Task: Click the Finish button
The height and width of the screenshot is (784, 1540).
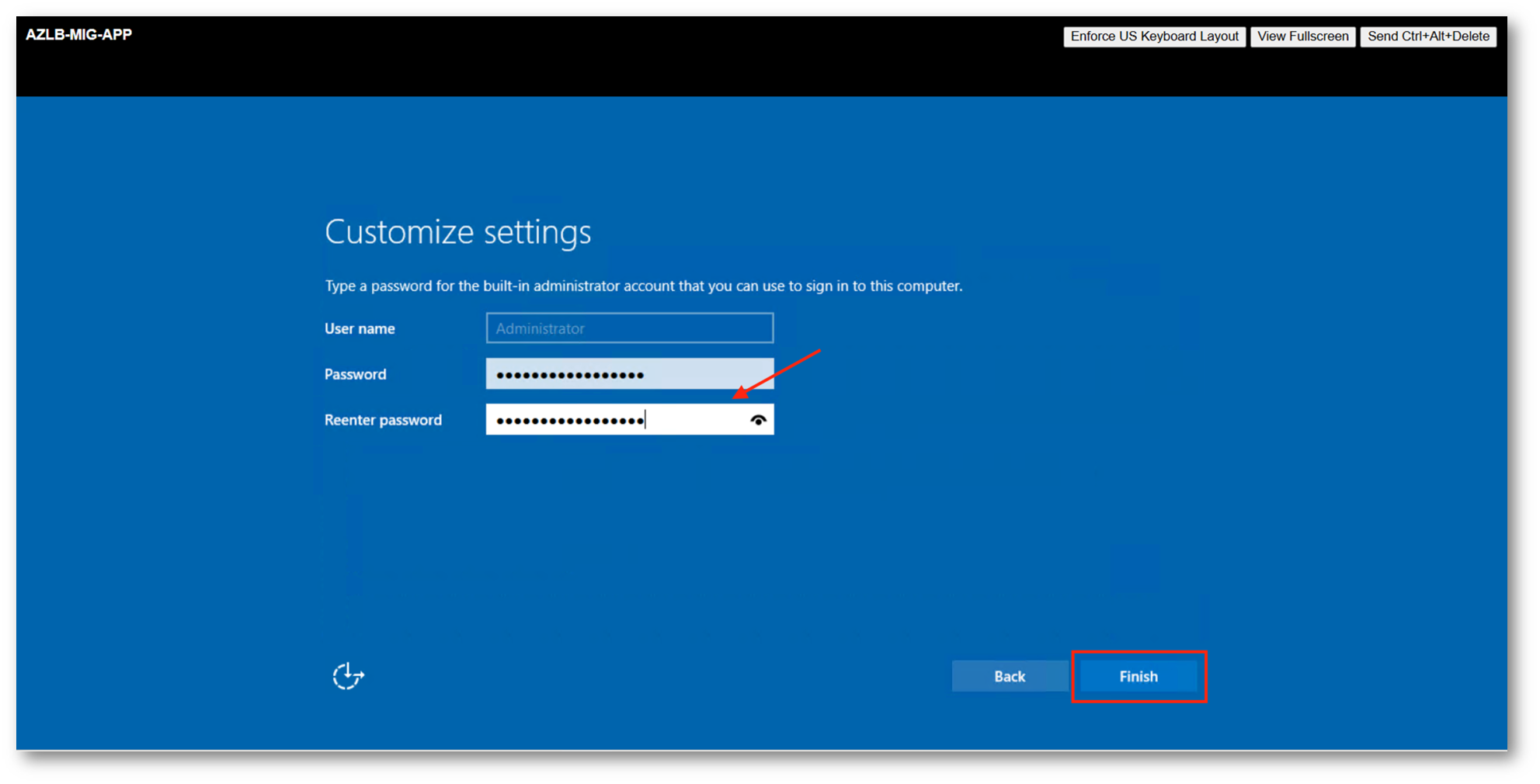Action: pyautogui.click(x=1138, y=676)
